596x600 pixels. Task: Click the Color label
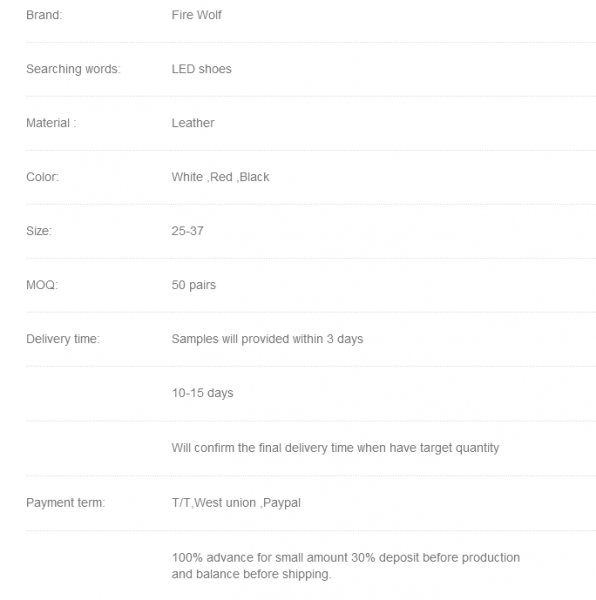[x=42, y=177]
